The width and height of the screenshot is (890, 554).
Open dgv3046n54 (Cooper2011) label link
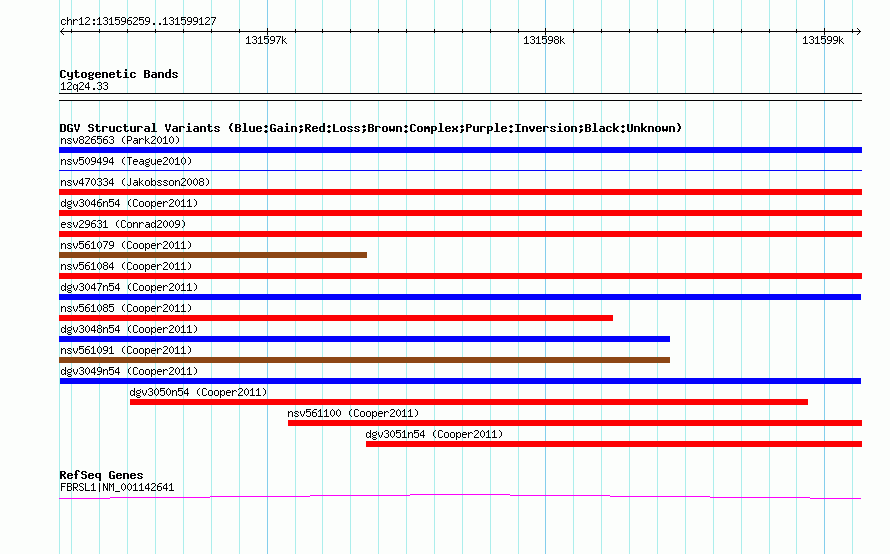pos(129,203)
